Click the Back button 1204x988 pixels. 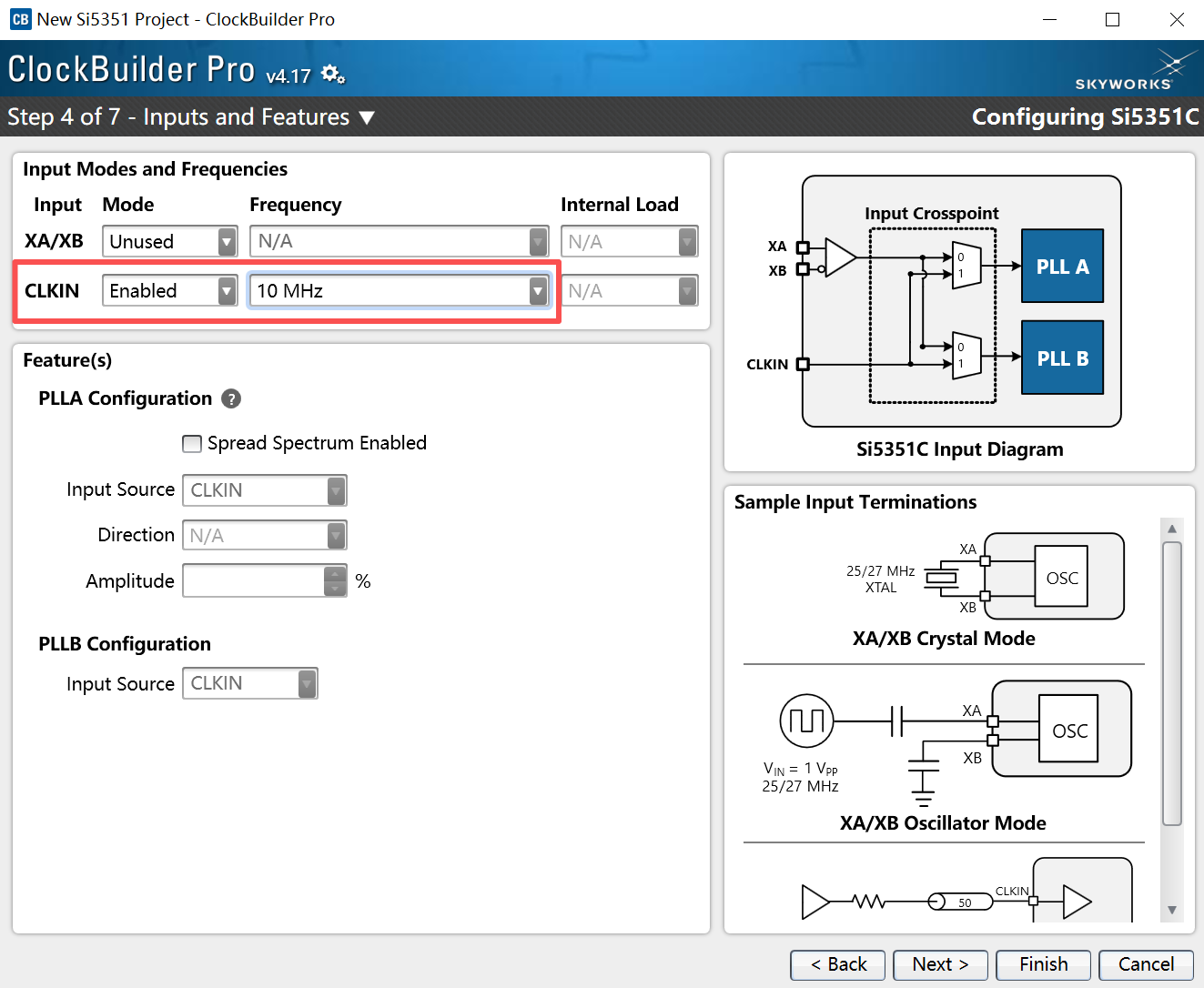[x=838, y=964]
